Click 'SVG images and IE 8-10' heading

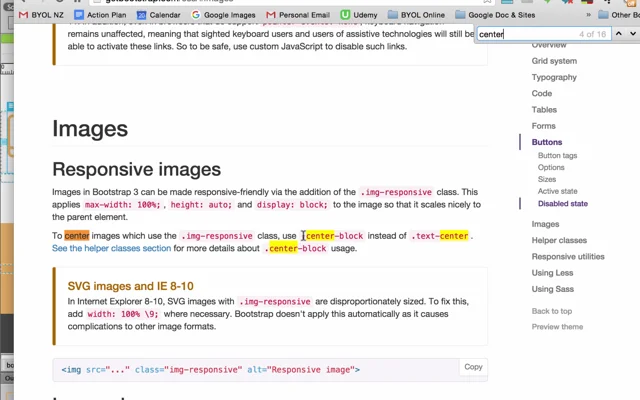coord(131,286)
